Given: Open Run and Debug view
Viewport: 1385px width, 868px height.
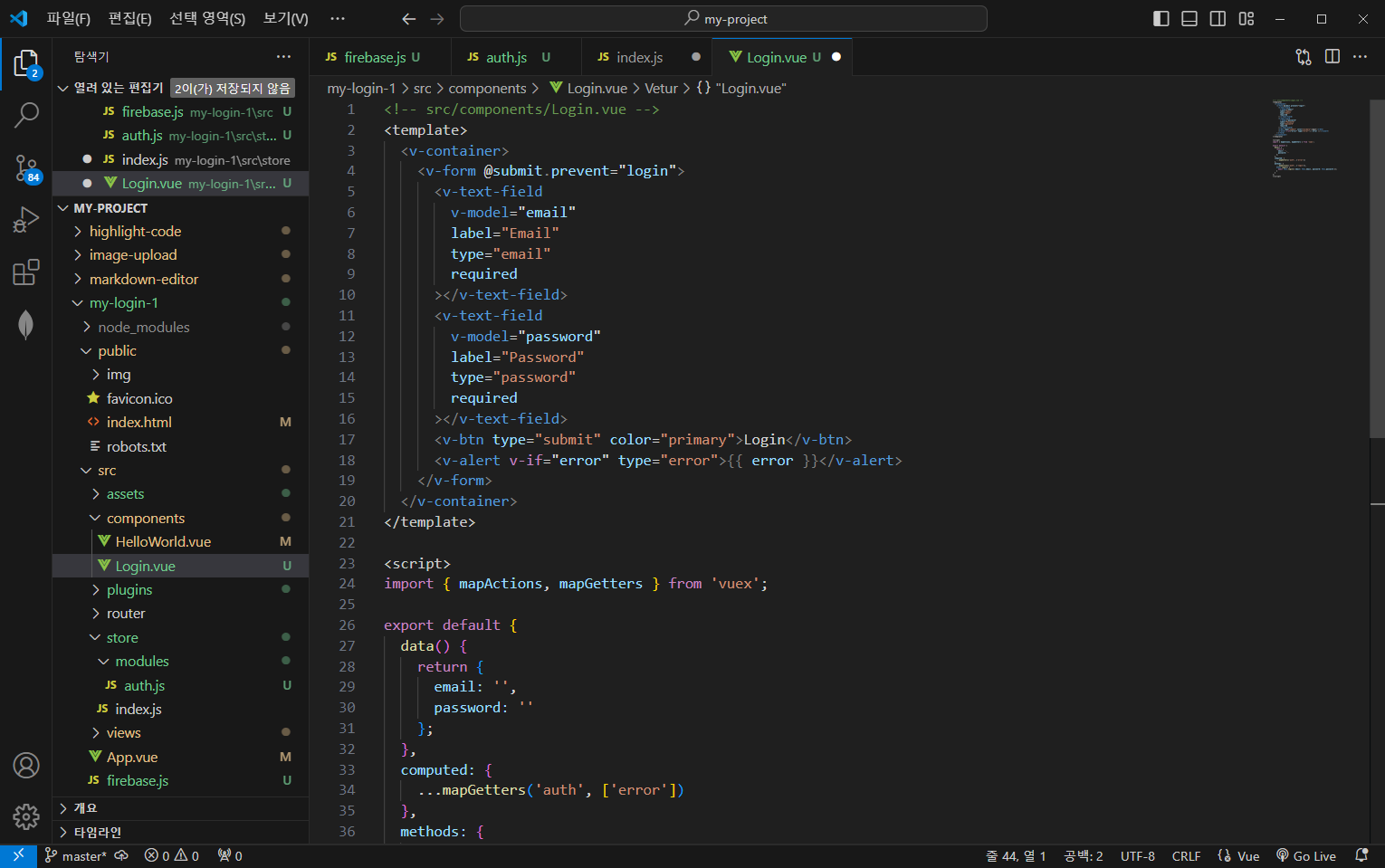Looking at the screenshot, I should click(x=26, y=220).
